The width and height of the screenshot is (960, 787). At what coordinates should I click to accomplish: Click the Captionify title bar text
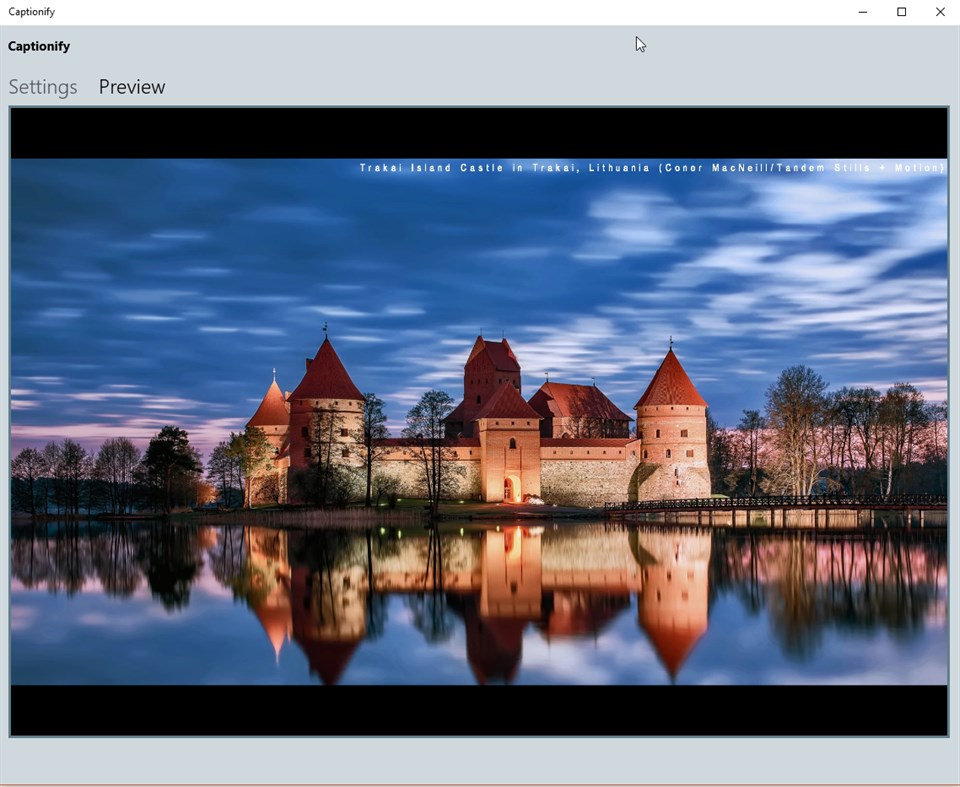click(x=31, y=11)
